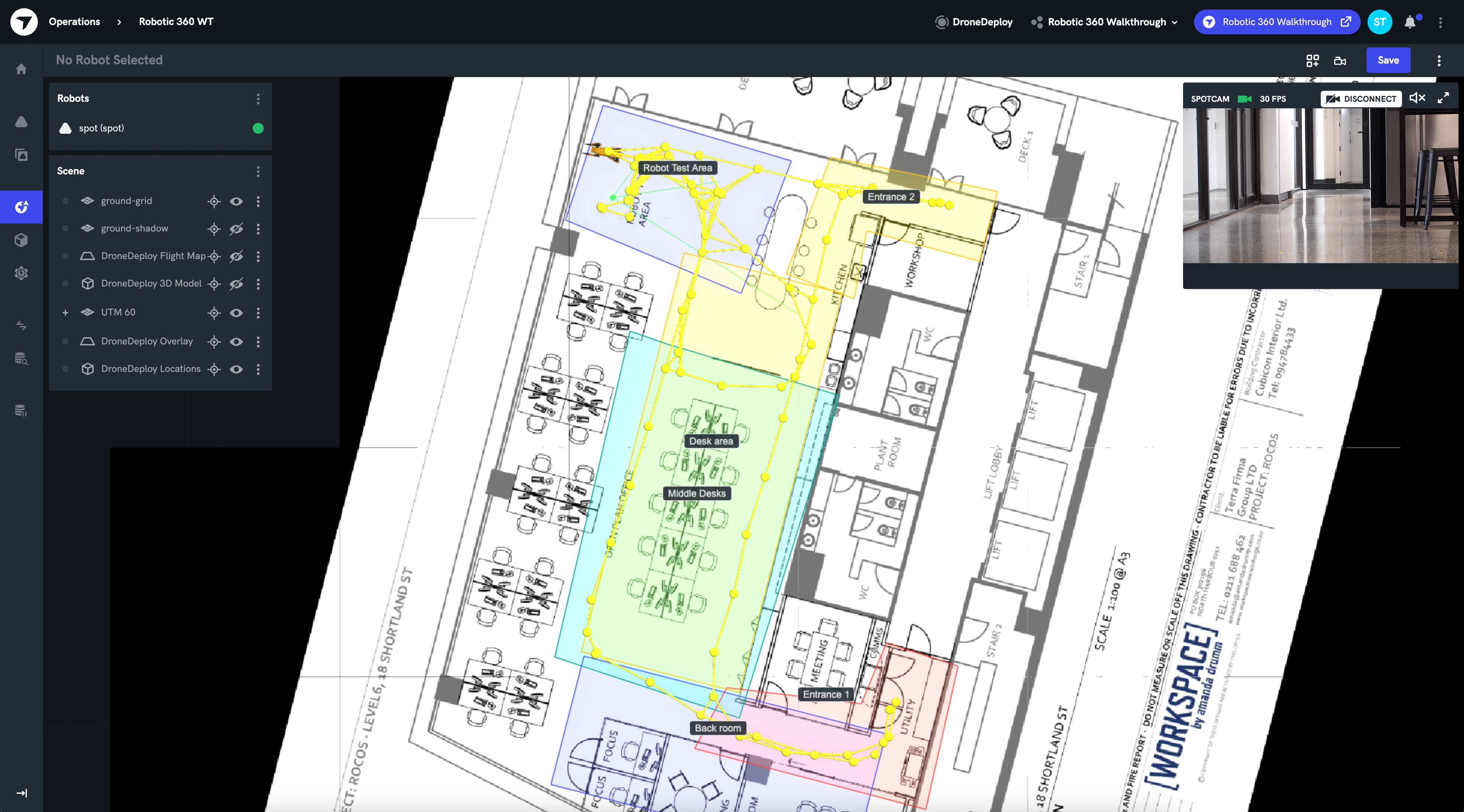Show the DroneDeploy 3D Model layer
The image size is (1464, 812).
[x=236, y=284]
